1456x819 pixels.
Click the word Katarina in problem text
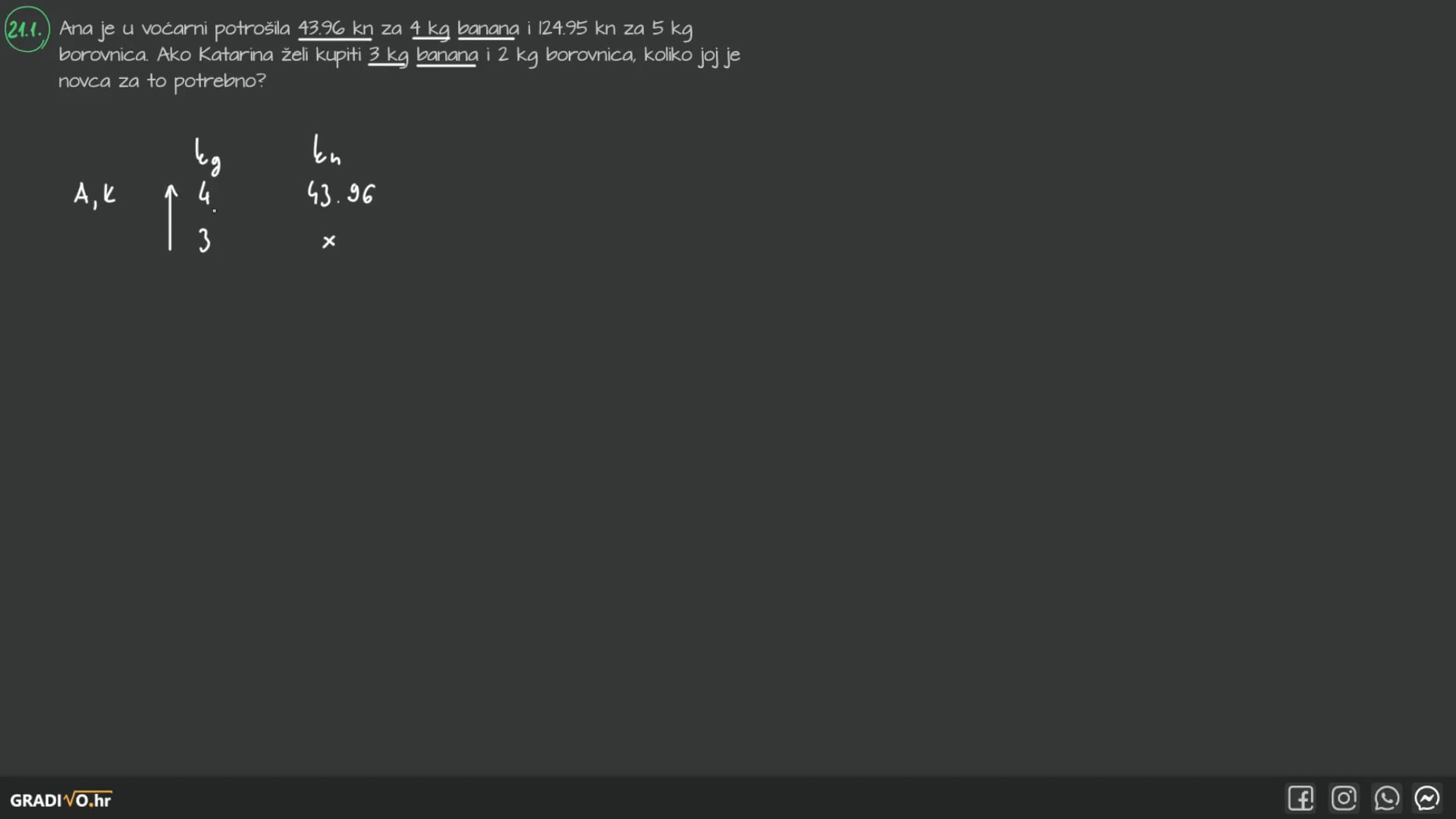tap(236, 55)
